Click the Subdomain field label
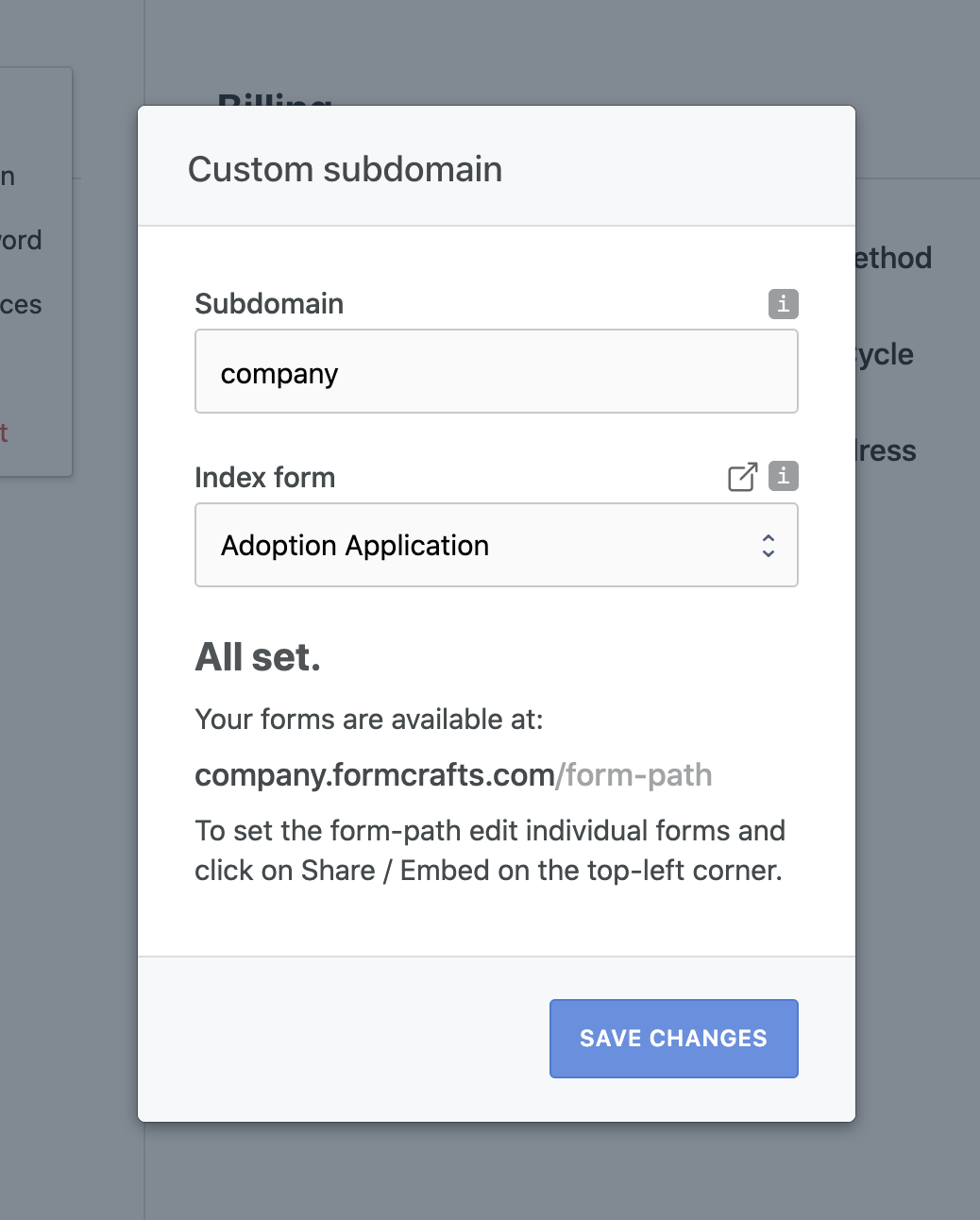This screenshot has width=980, height=1220. [269, 304]
